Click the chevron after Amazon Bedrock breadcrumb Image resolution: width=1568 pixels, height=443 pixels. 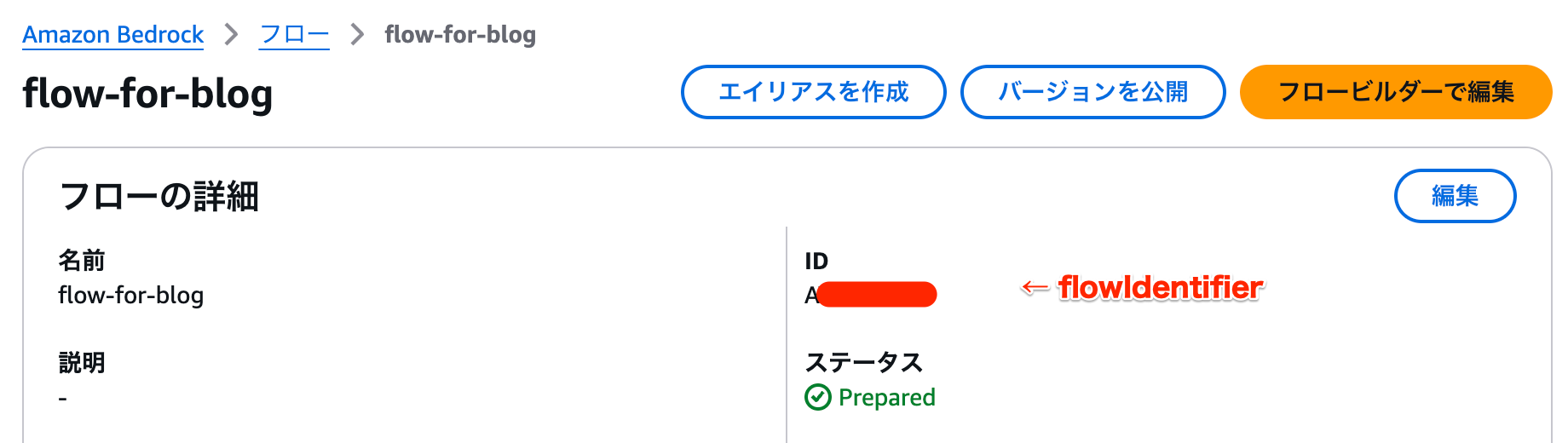tap(231, 35)
